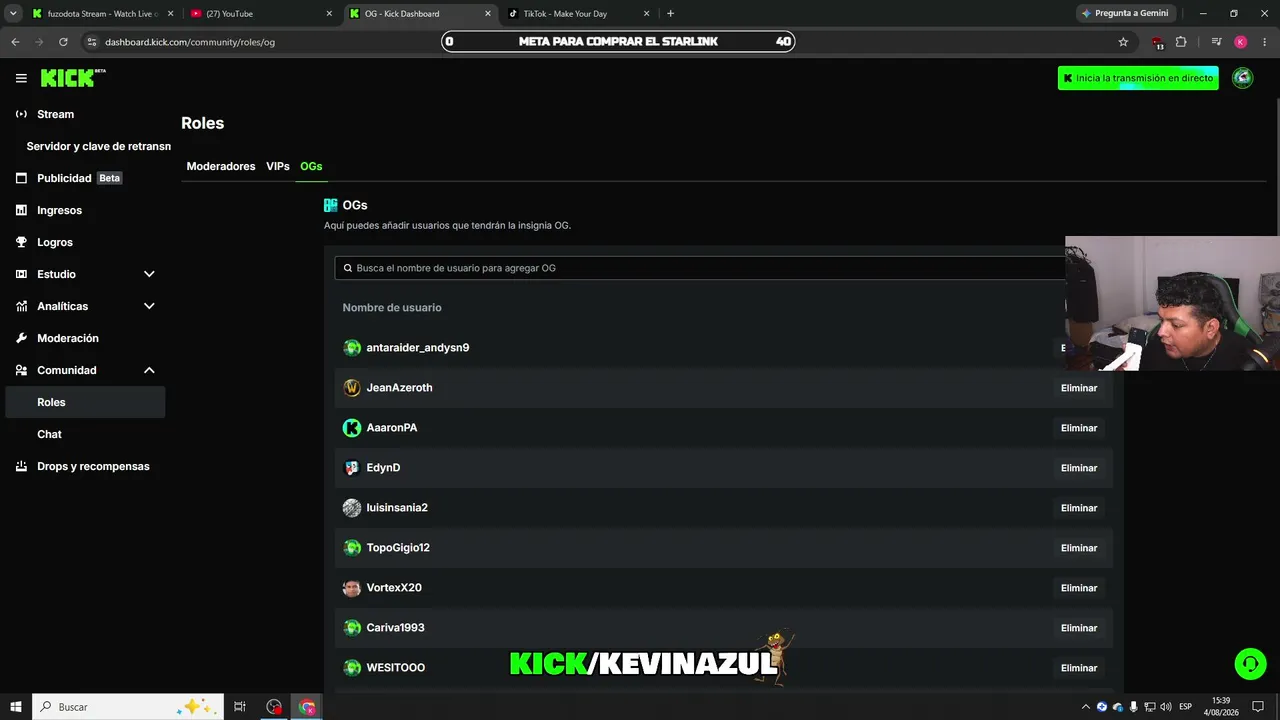Bookmark this page with the star icon
This screenshot has height=720, width=1280.
(1123, 42)
